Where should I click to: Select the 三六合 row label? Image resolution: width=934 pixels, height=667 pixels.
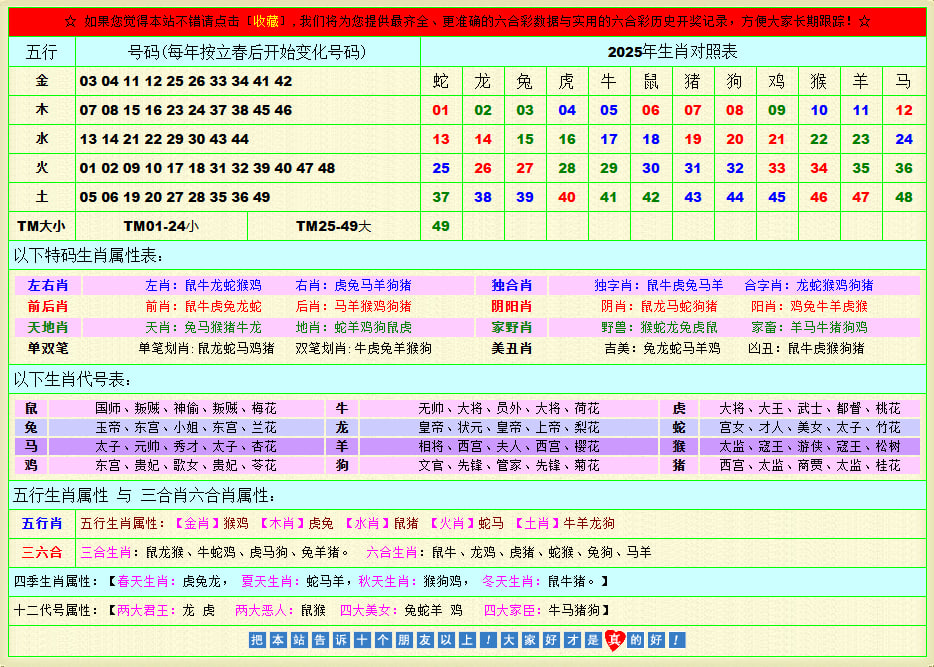(42, 552)
